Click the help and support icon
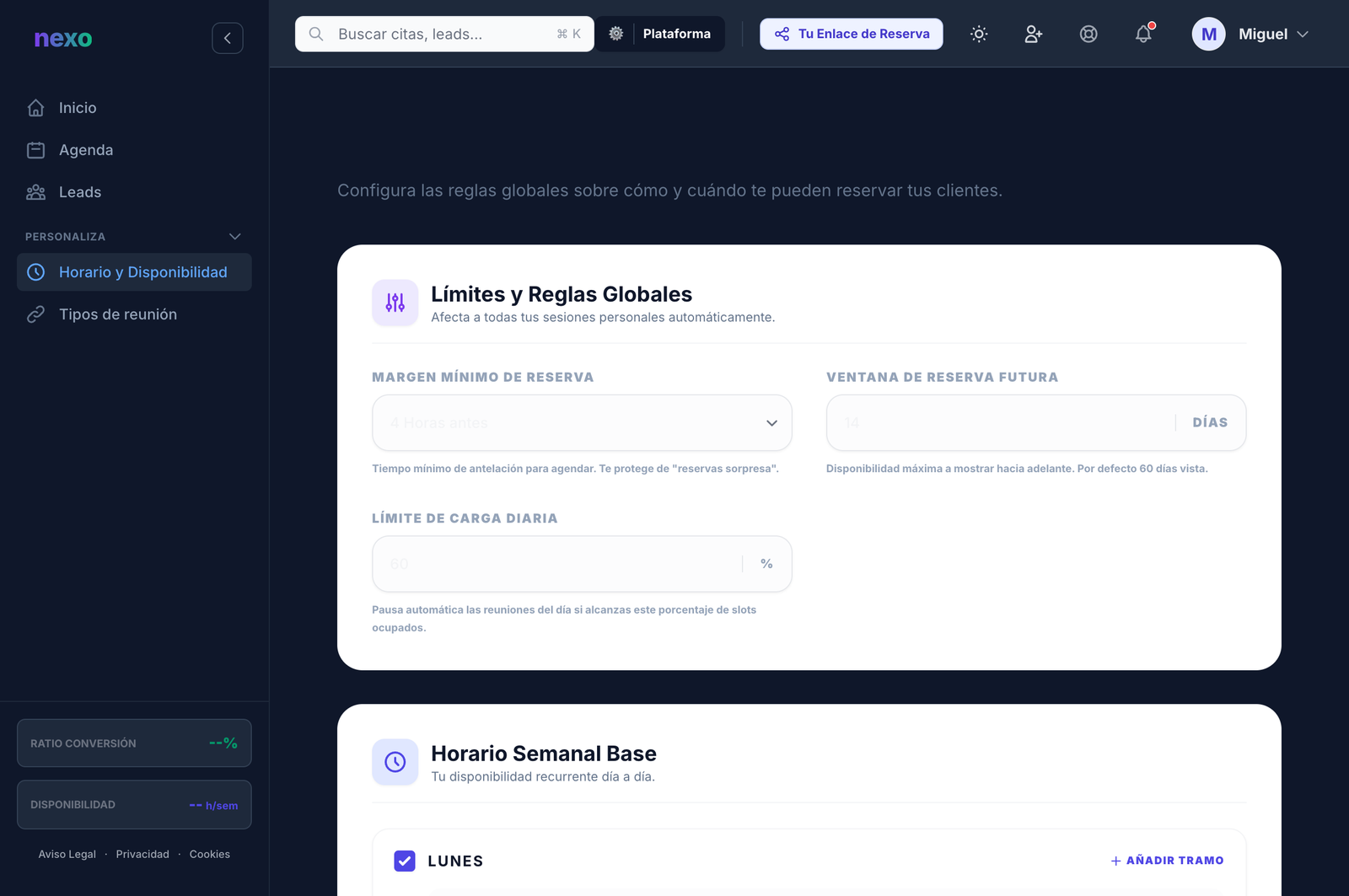This screenshot has height=896, width=1349. click(1088, 34)
